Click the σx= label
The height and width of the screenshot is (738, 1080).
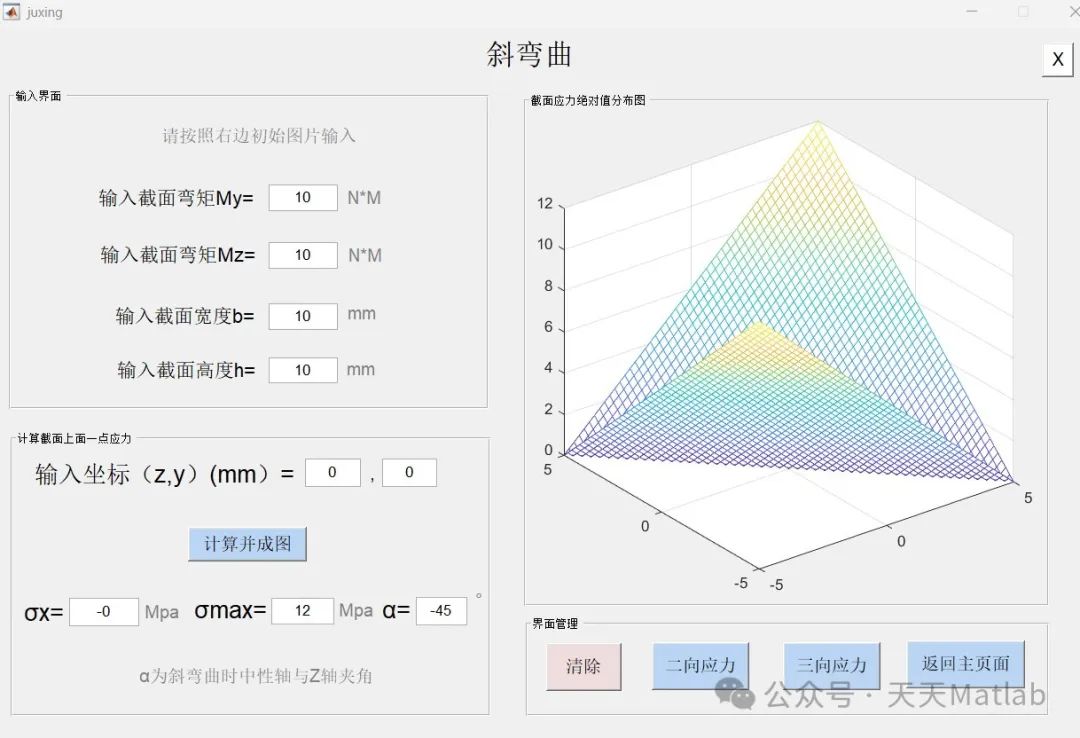43,613
